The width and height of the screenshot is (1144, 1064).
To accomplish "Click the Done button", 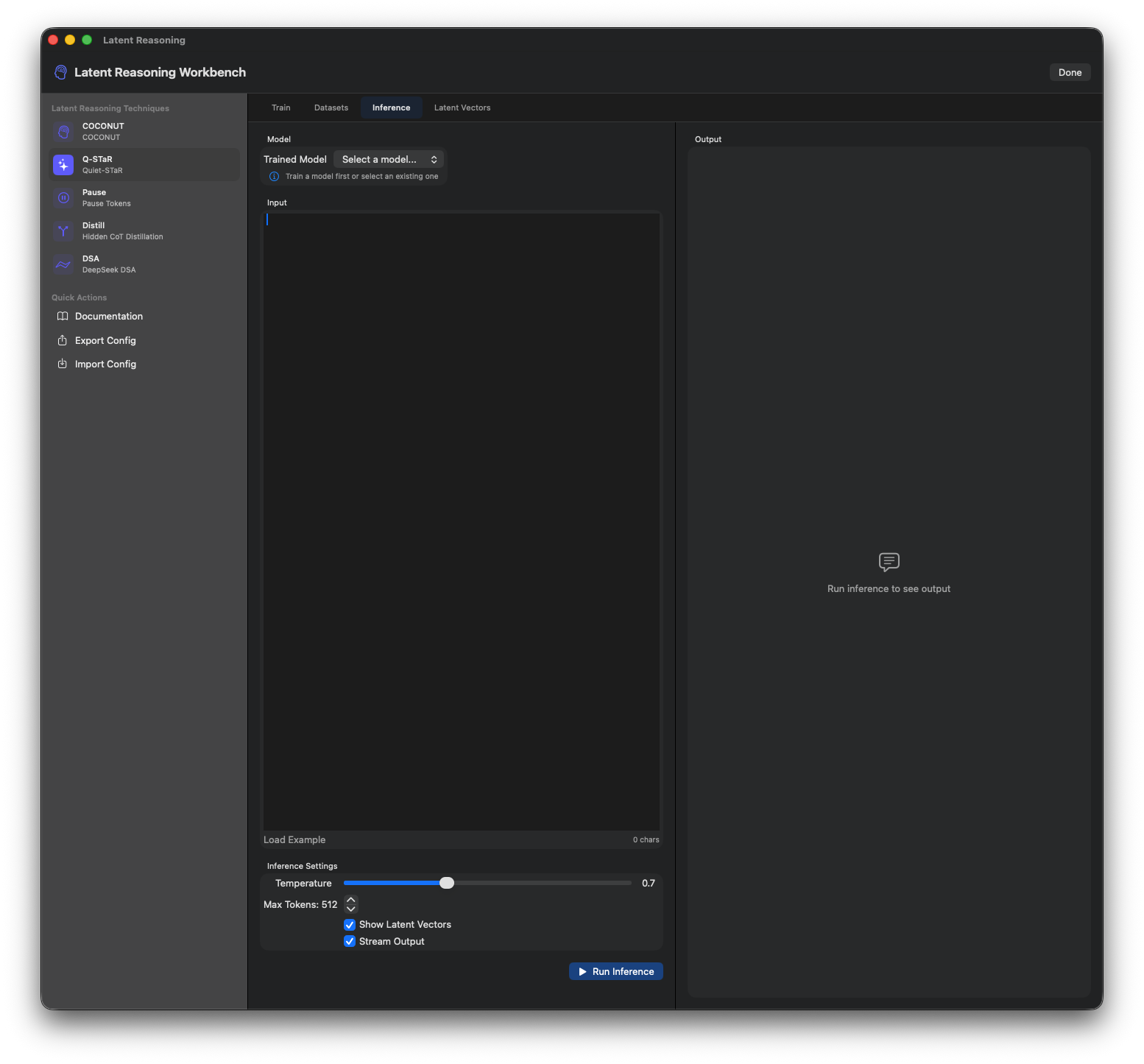I will 1069,71.
